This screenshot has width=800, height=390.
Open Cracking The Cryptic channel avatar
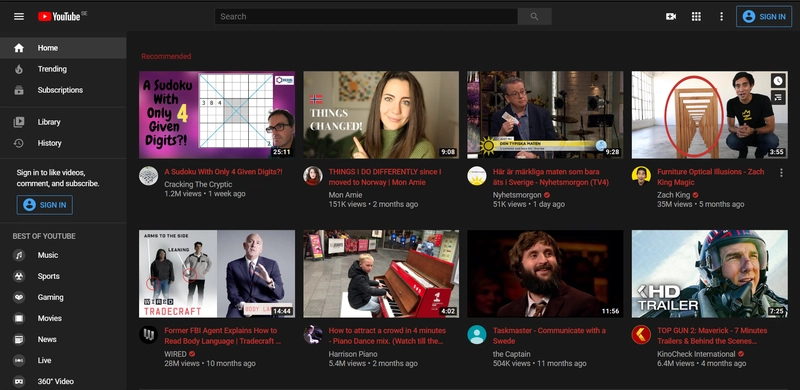point(148,176)
